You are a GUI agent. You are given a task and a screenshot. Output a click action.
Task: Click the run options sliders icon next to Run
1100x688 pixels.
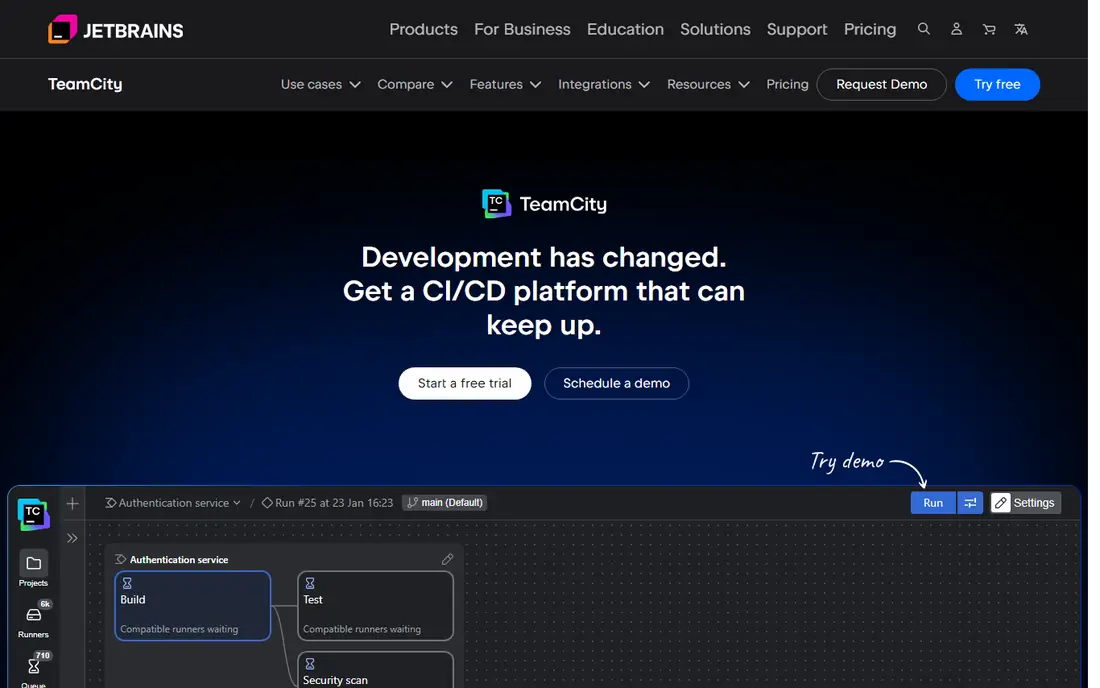click(x=970, y=503)
